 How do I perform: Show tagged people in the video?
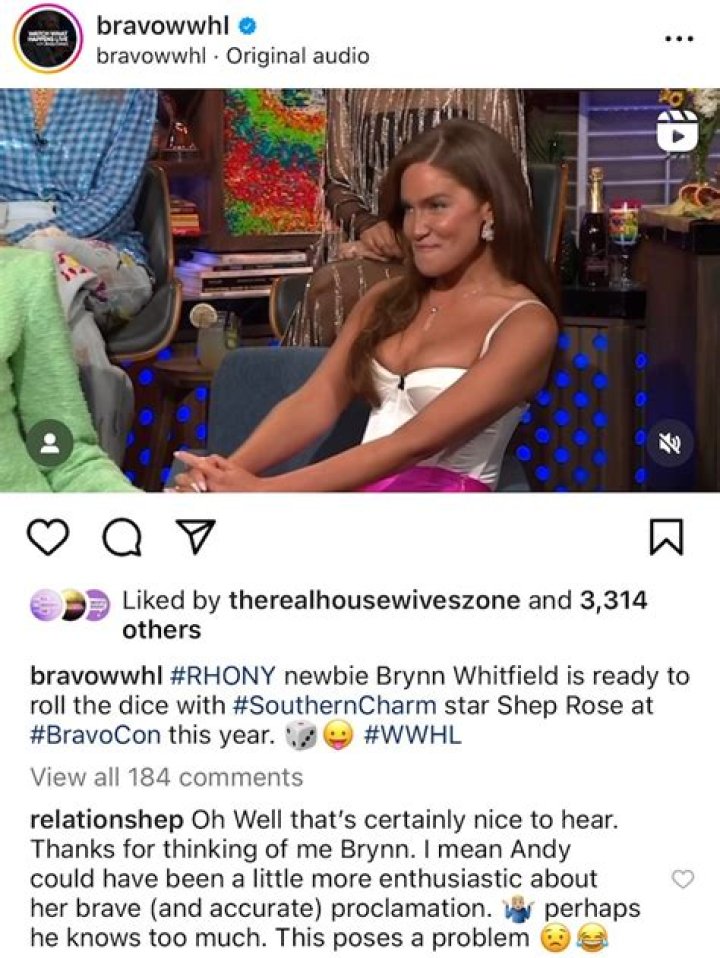coord(50,443)
